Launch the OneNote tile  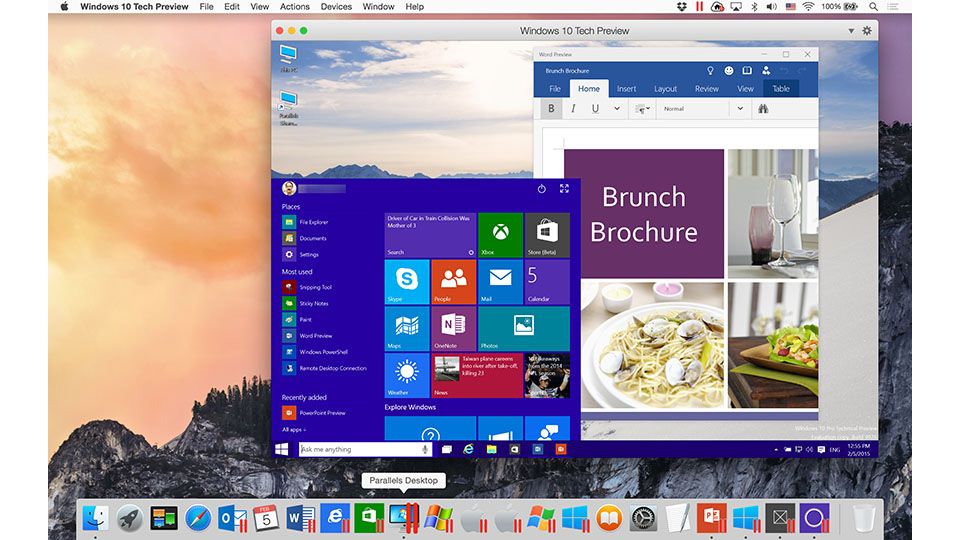454,328
